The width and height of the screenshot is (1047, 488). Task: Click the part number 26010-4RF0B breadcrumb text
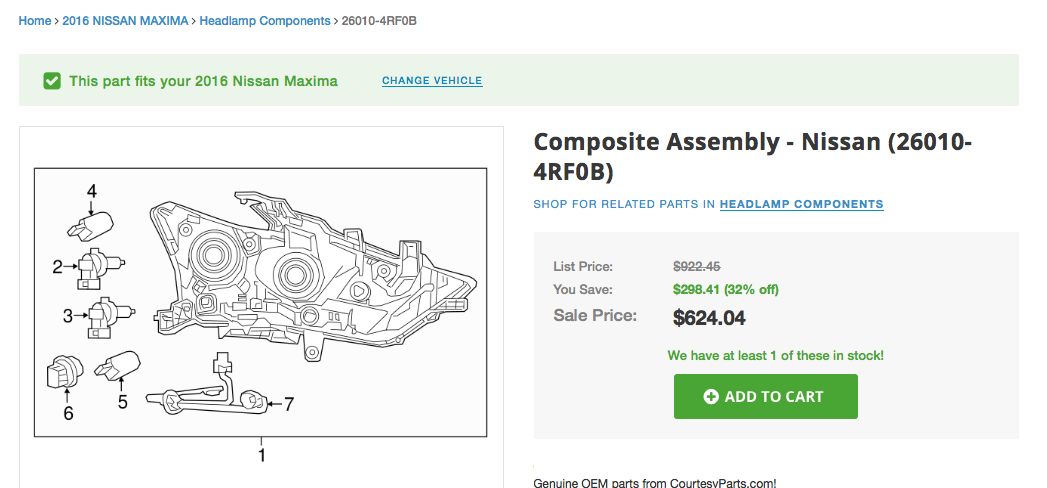pyautogui.click(x=379, y=20)
